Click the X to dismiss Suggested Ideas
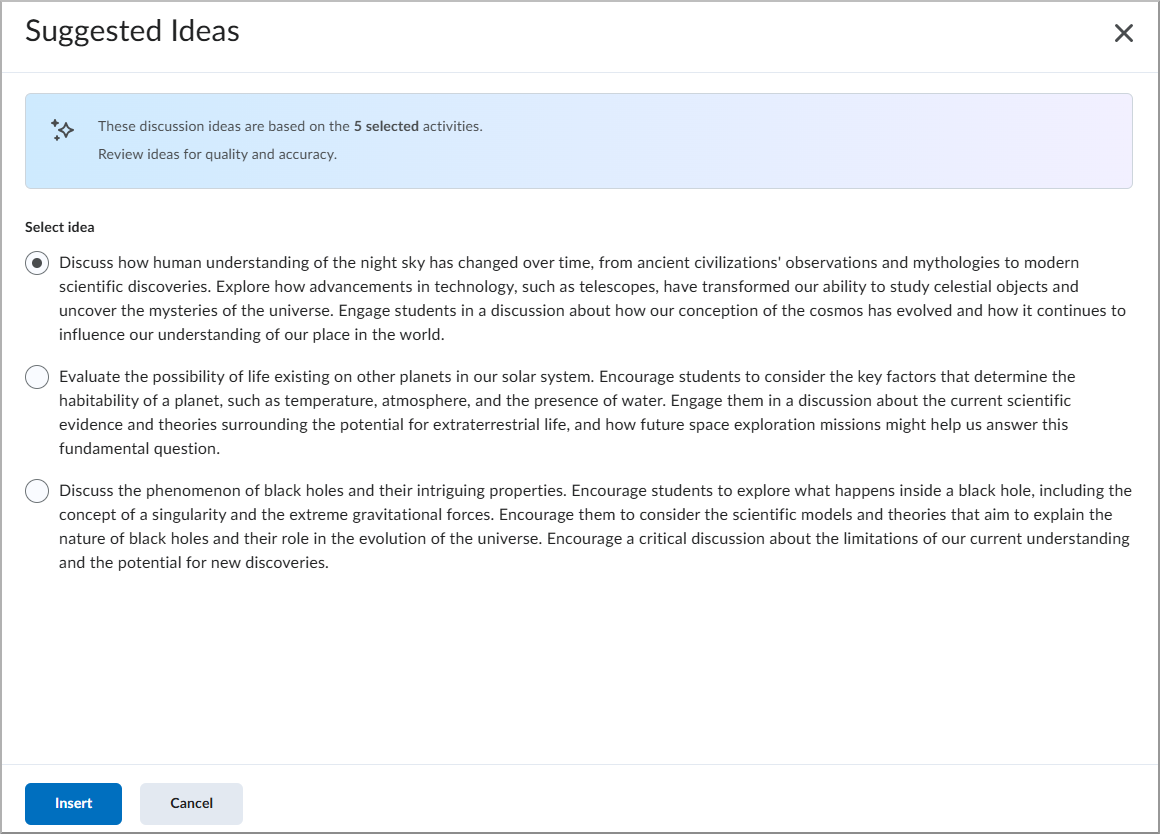The height and width of the screenshot is (834, 1160). click(1123, 32)
